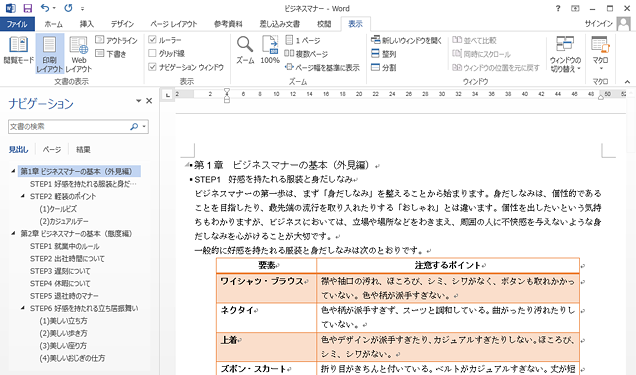The height and width of the screenshot is (375, 636).
Task: Fit zoom to page width (ページ幅を基準に表示)
Action: 322,67
